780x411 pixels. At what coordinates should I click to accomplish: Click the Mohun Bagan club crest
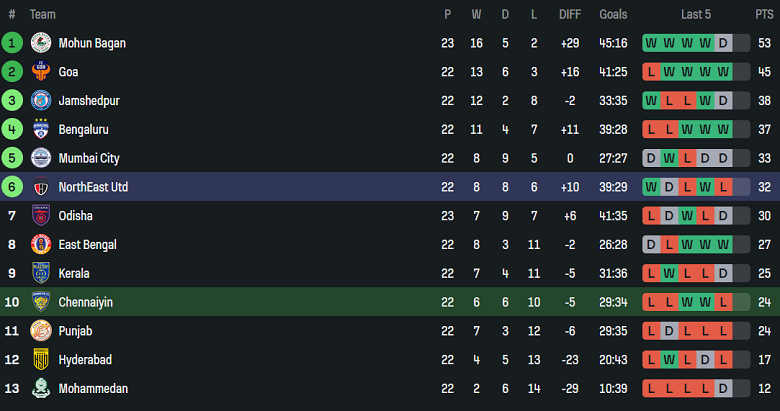pos(41,43)
